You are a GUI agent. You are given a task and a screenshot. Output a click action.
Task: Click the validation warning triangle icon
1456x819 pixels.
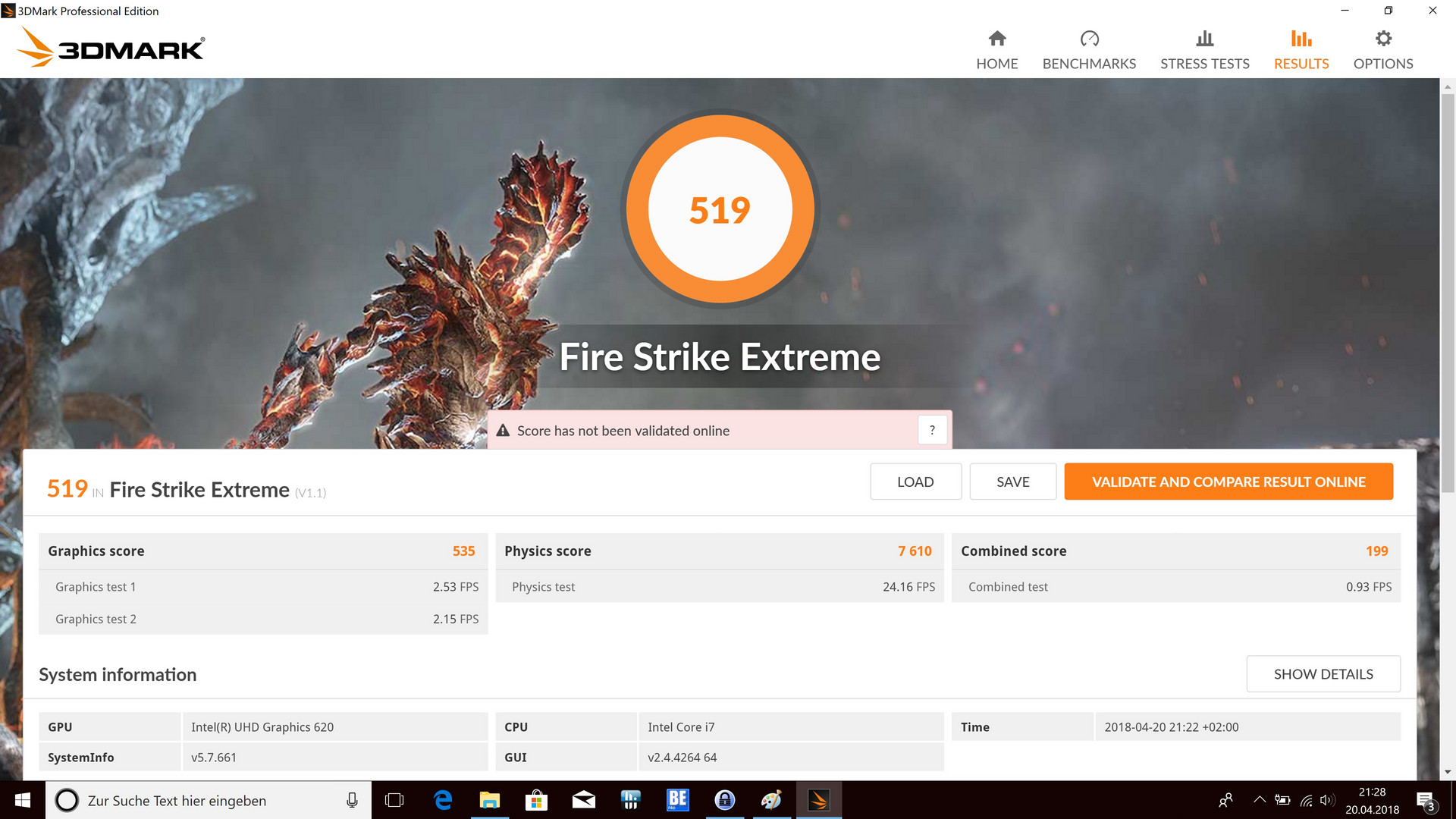[x=503, y=430]
